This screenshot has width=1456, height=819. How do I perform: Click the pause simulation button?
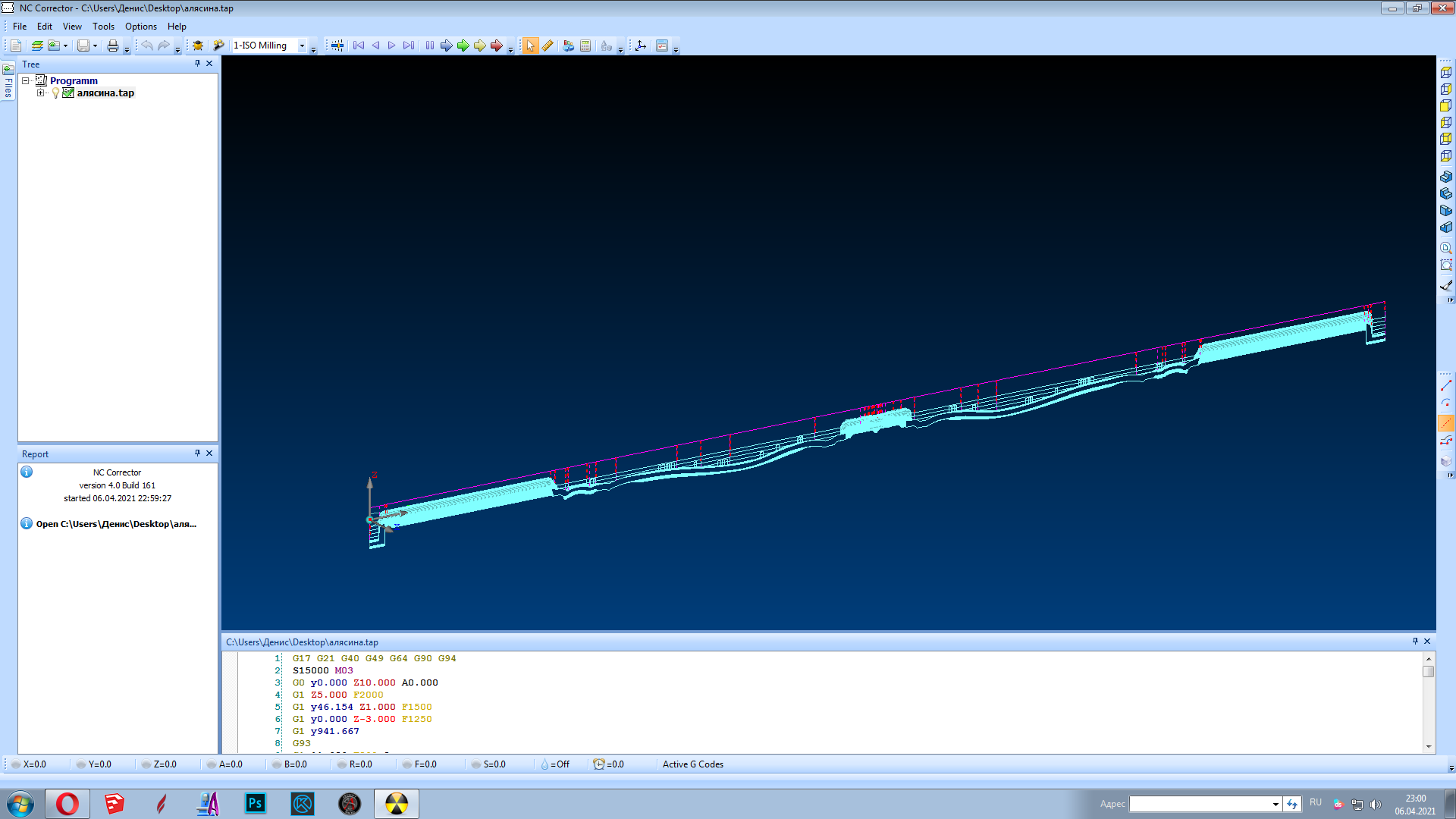[x=430, y=45]
